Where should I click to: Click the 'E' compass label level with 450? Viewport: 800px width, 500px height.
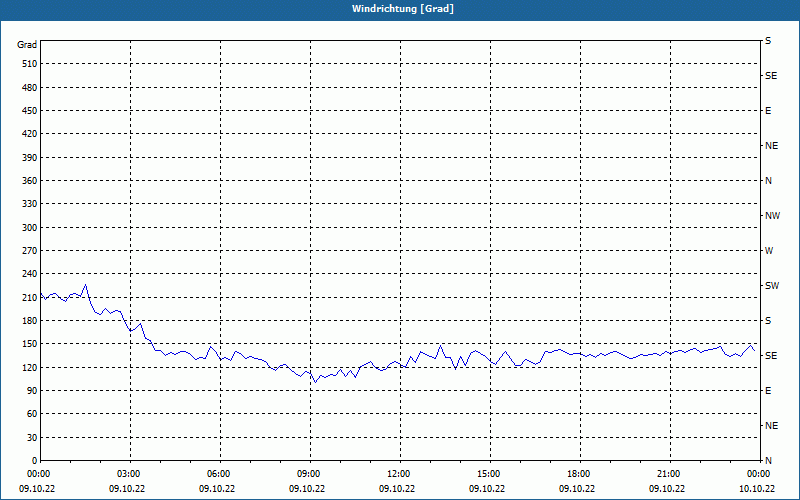(x=768, y=111)
